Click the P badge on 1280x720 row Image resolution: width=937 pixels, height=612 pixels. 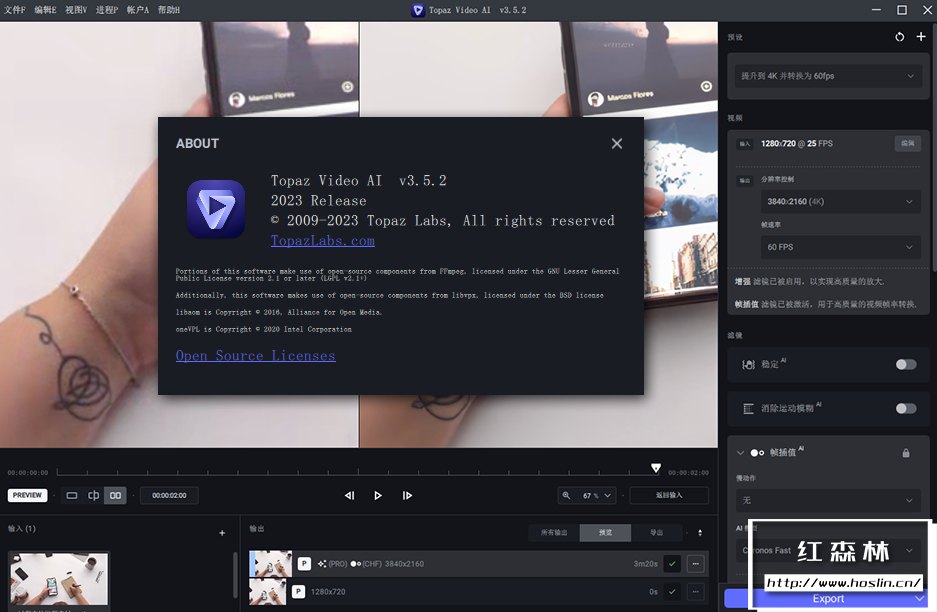pyautogui.click(x=298, y=592)
